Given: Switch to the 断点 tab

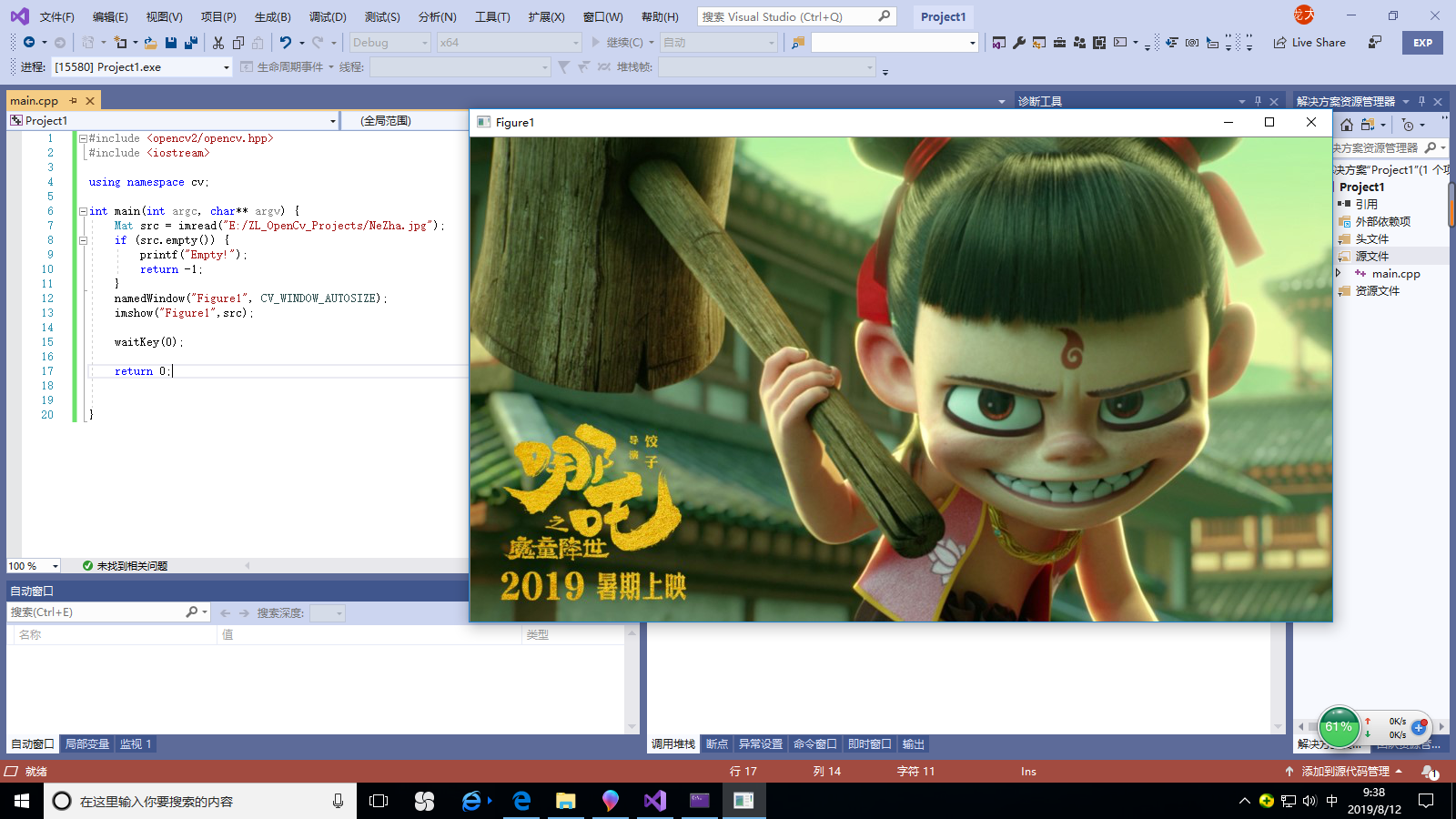Looking at the screenshot, I should (x=717, y=744).
